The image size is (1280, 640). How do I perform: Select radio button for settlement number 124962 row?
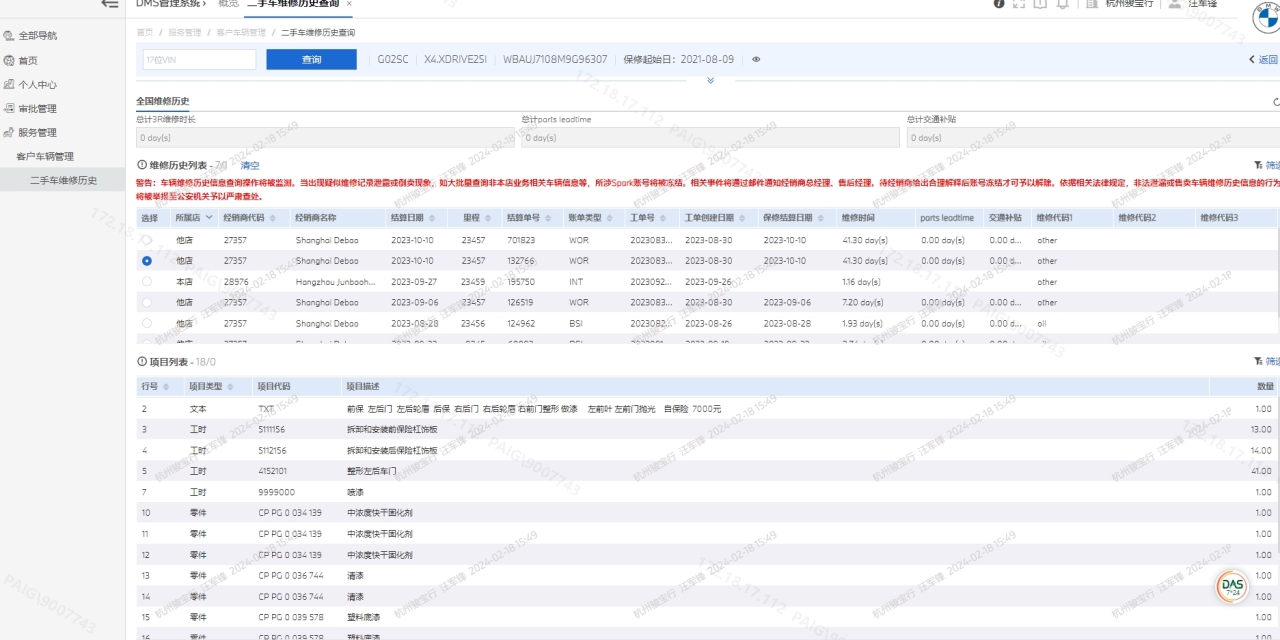point(147,323)
